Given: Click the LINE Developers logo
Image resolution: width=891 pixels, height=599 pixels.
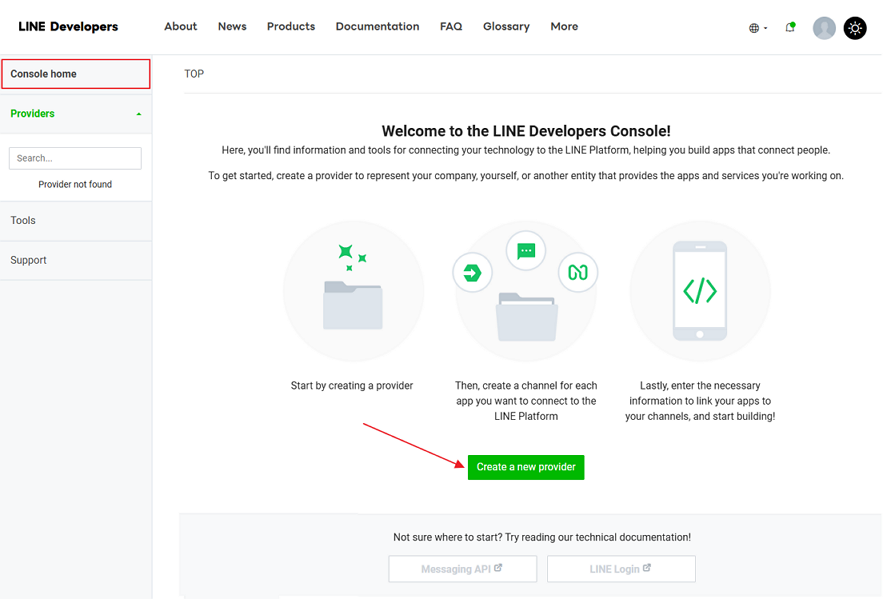Looking at the screenshot, I should tap(68, 27).
